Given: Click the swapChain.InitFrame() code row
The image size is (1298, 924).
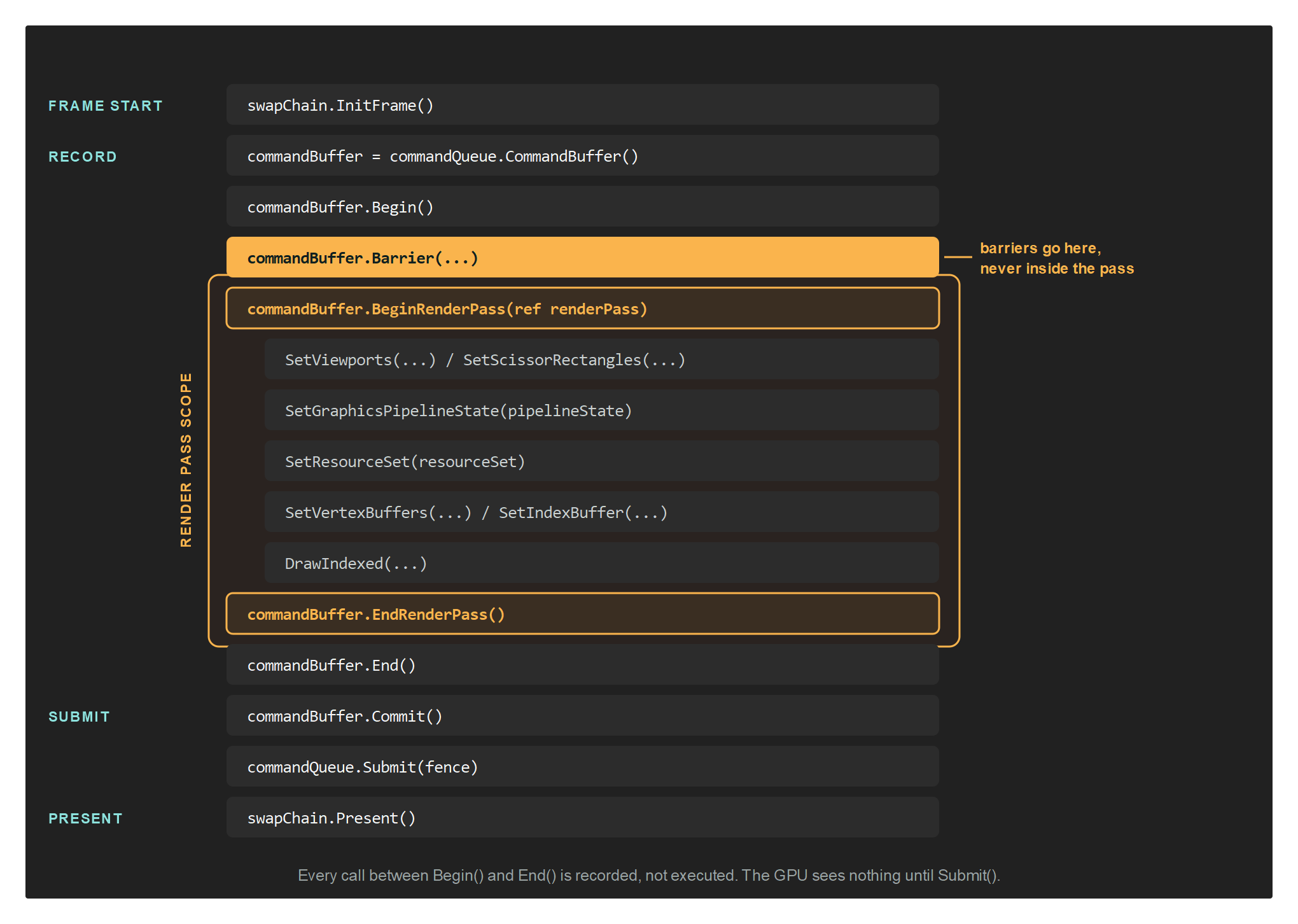Looking at the screenshot, I should [582, 104].
